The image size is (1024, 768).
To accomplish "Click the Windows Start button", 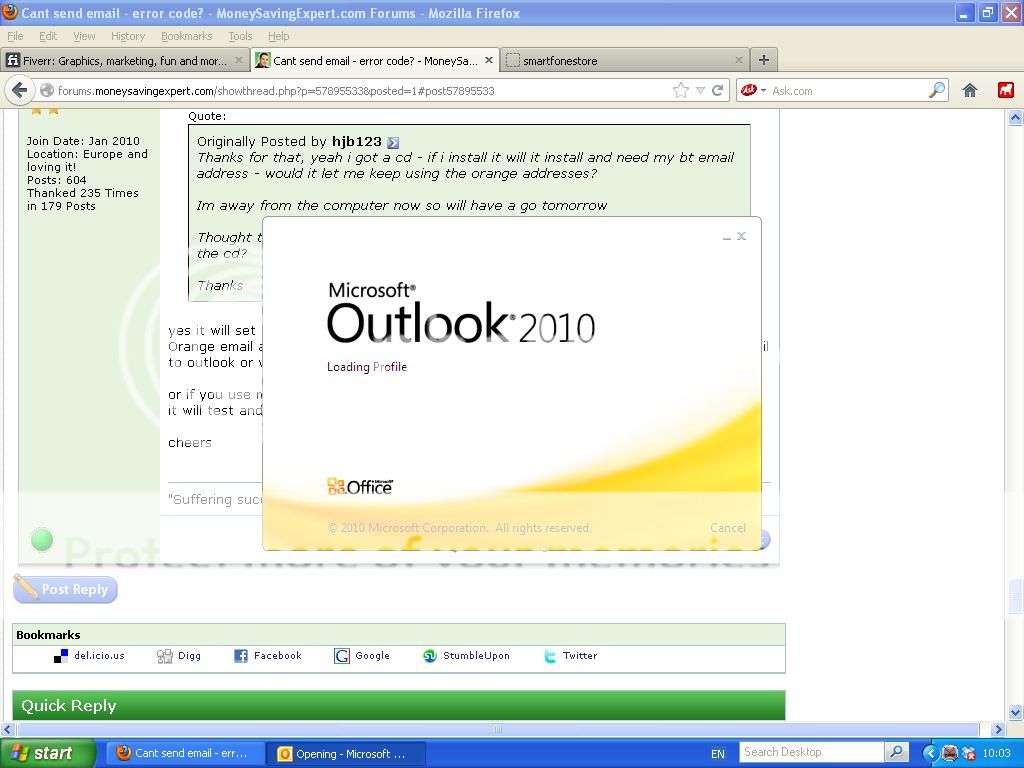I will (x=47, y=753).
